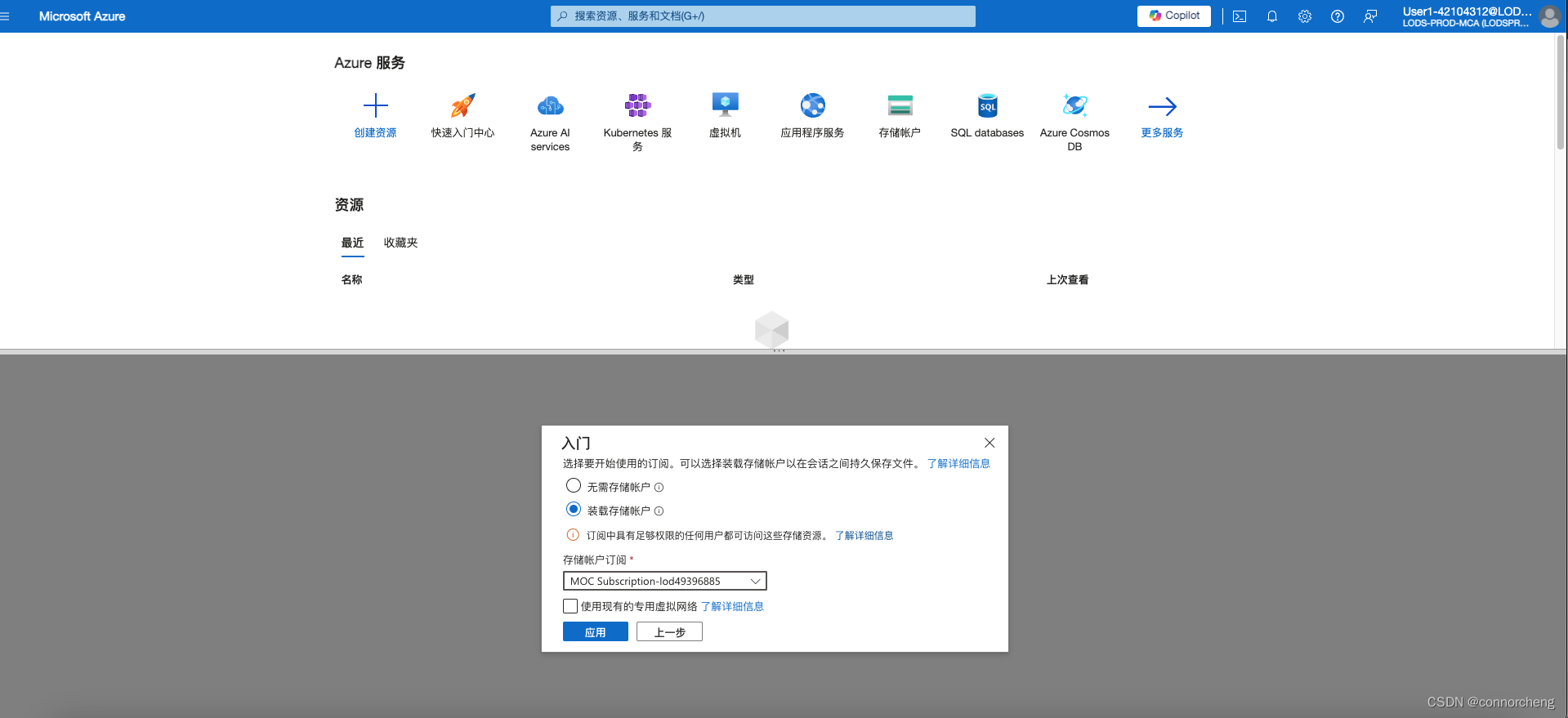Switch to the 最近 tab
This screenshot has height=718, width=1568.
[352, 243]
